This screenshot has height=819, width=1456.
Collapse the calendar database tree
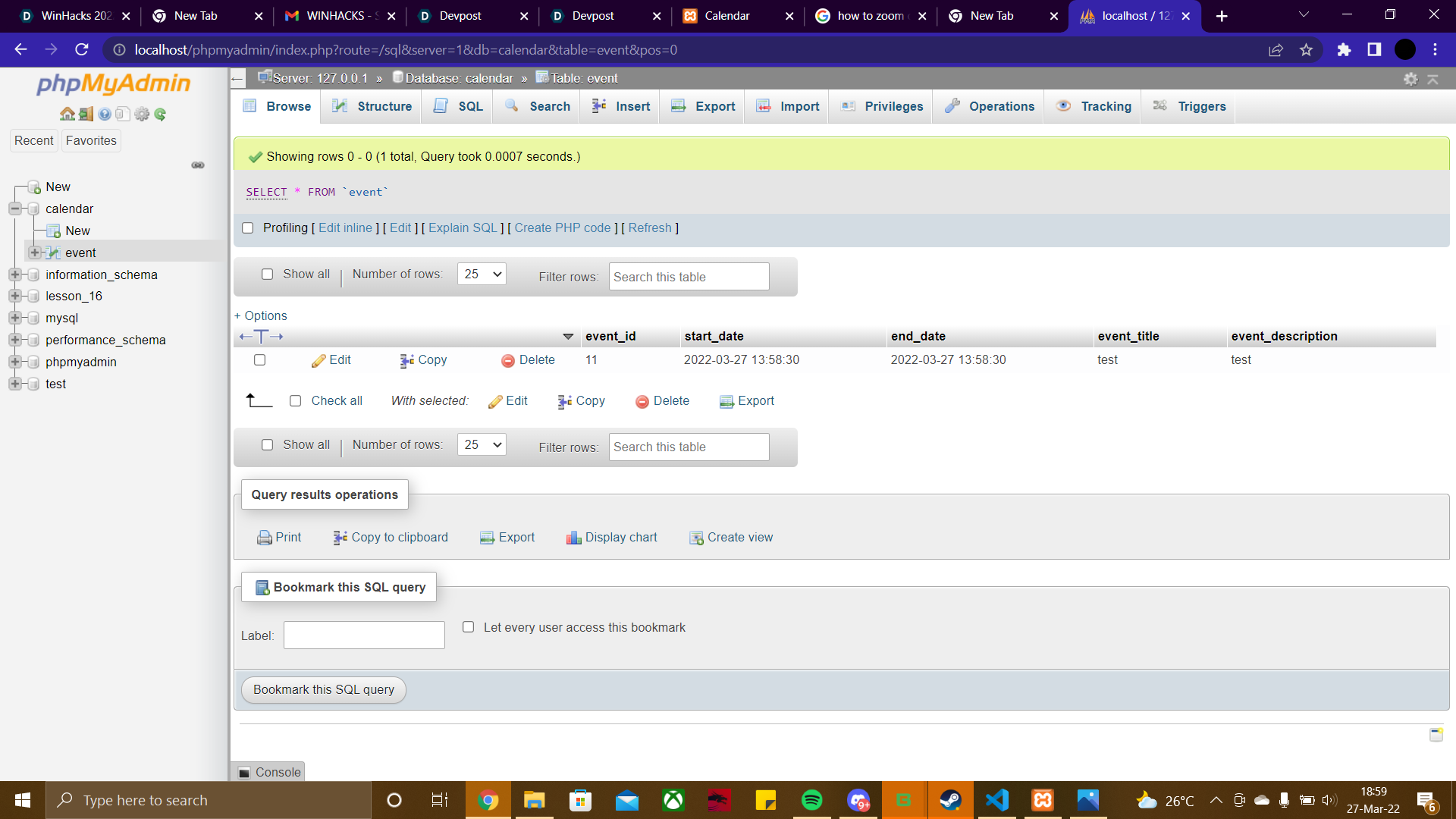pyautogui.click(x=14, y=209)
